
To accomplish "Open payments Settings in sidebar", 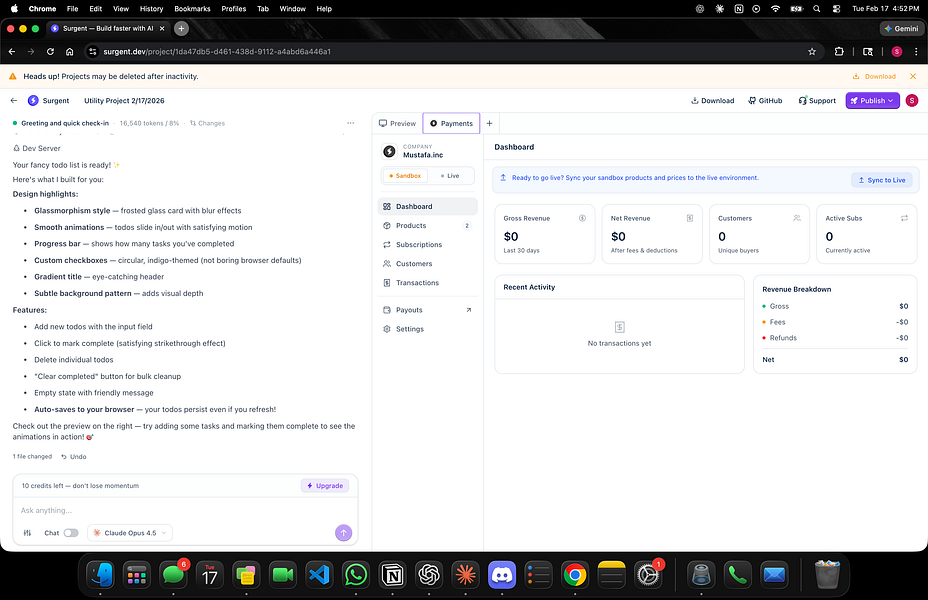I will (x=427, y=329).
